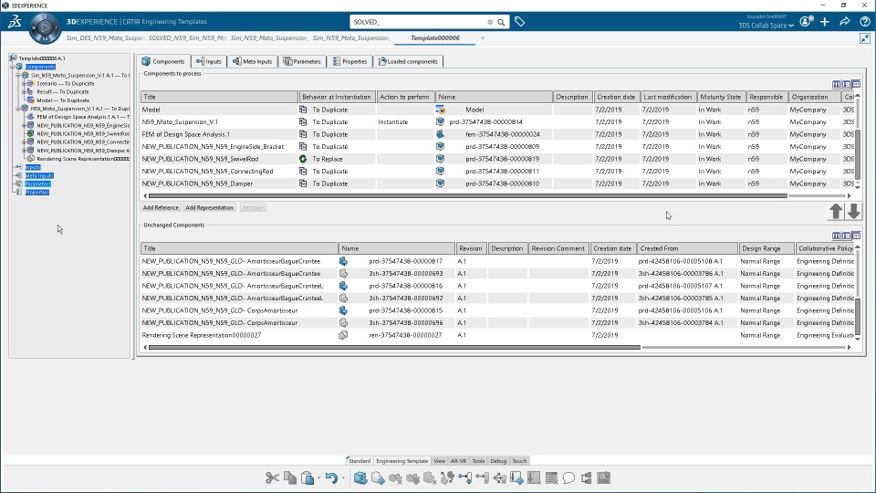Select the Properties tree item
876x493 pixels.
pos(37,192)
